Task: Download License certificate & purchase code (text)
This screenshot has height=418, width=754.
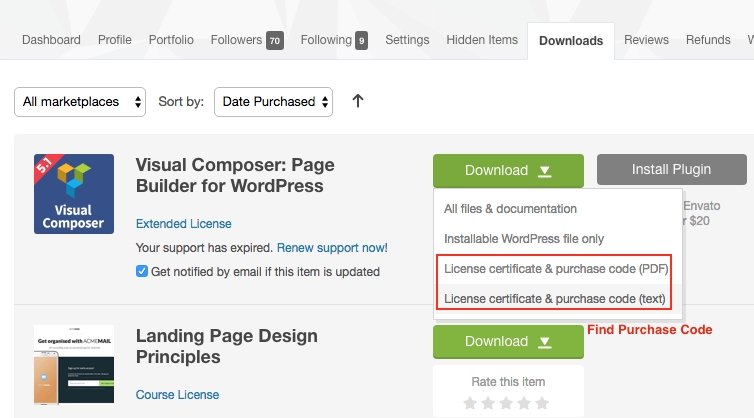Action: pyautogui.click(x=556, y=298)
